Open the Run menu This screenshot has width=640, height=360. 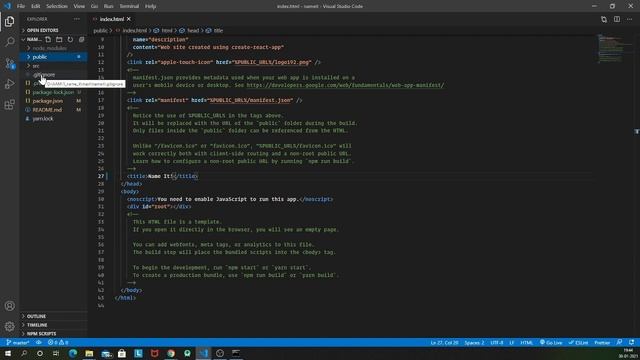[109, 6]
